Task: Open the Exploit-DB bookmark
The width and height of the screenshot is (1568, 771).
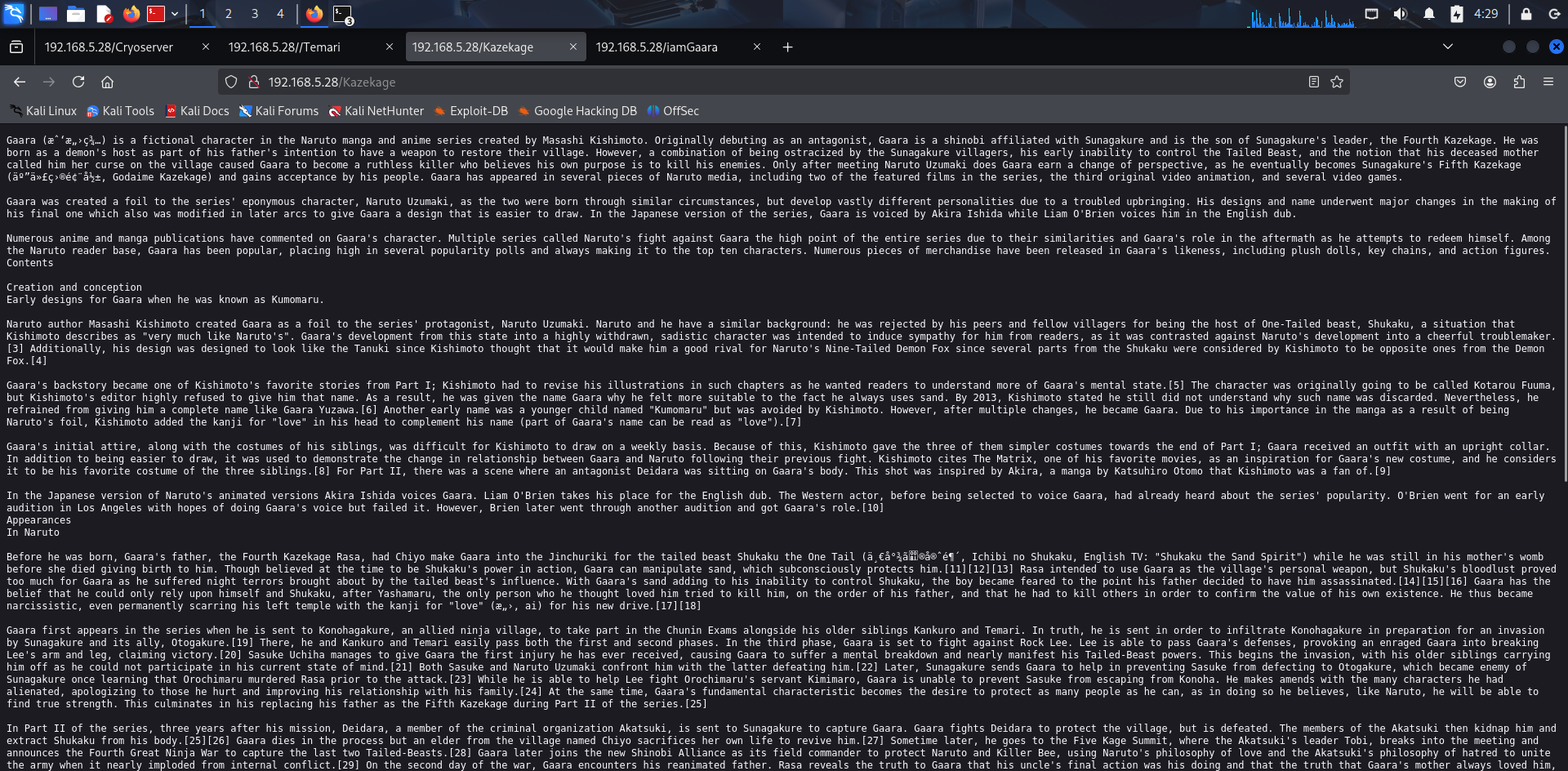Action: coord(472,111)
